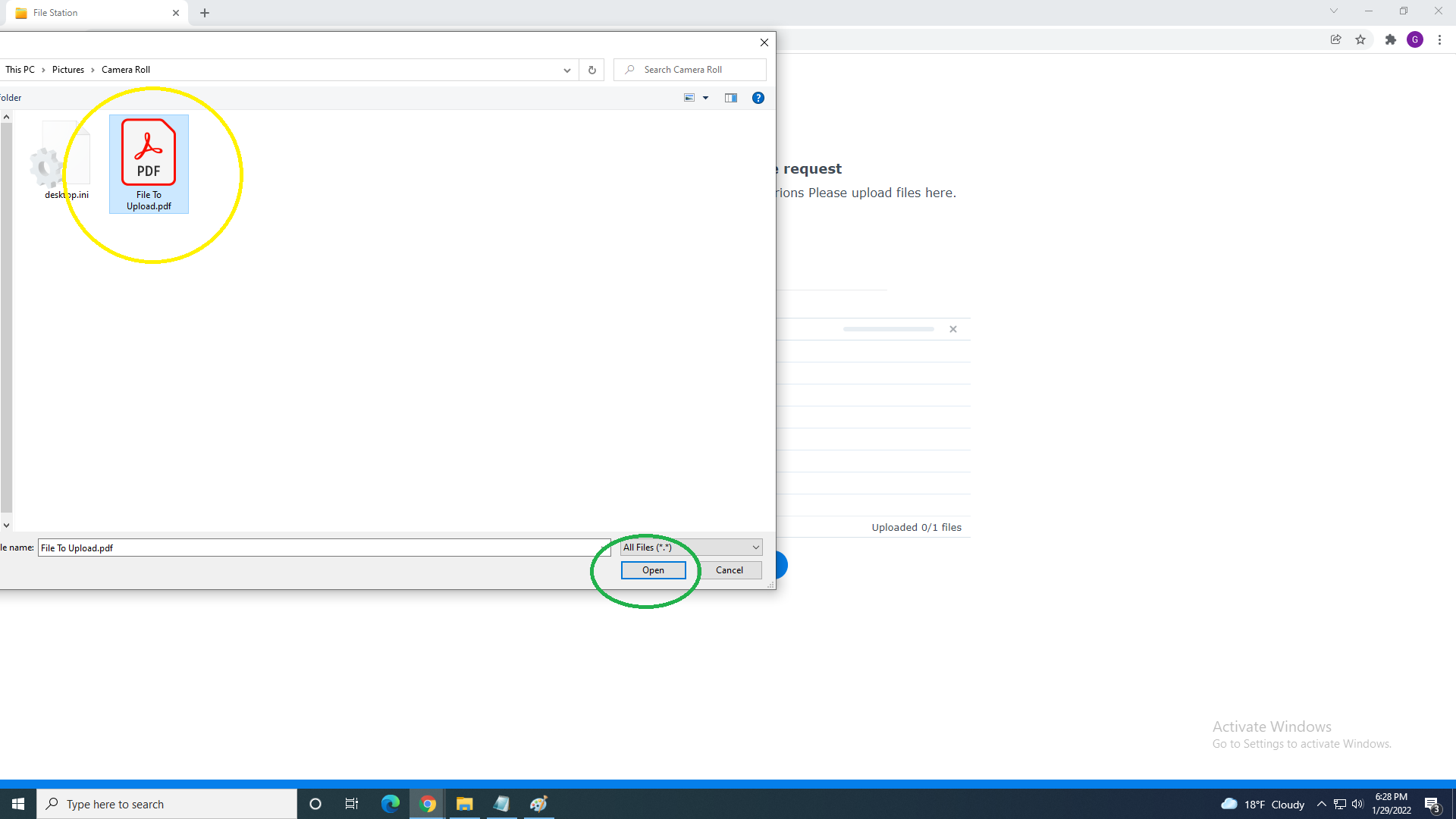The height and width of the screenshot is (819, 1456).
Task: Navigate to This PC in the breadcrumb
Action: (x=20, y=70)
